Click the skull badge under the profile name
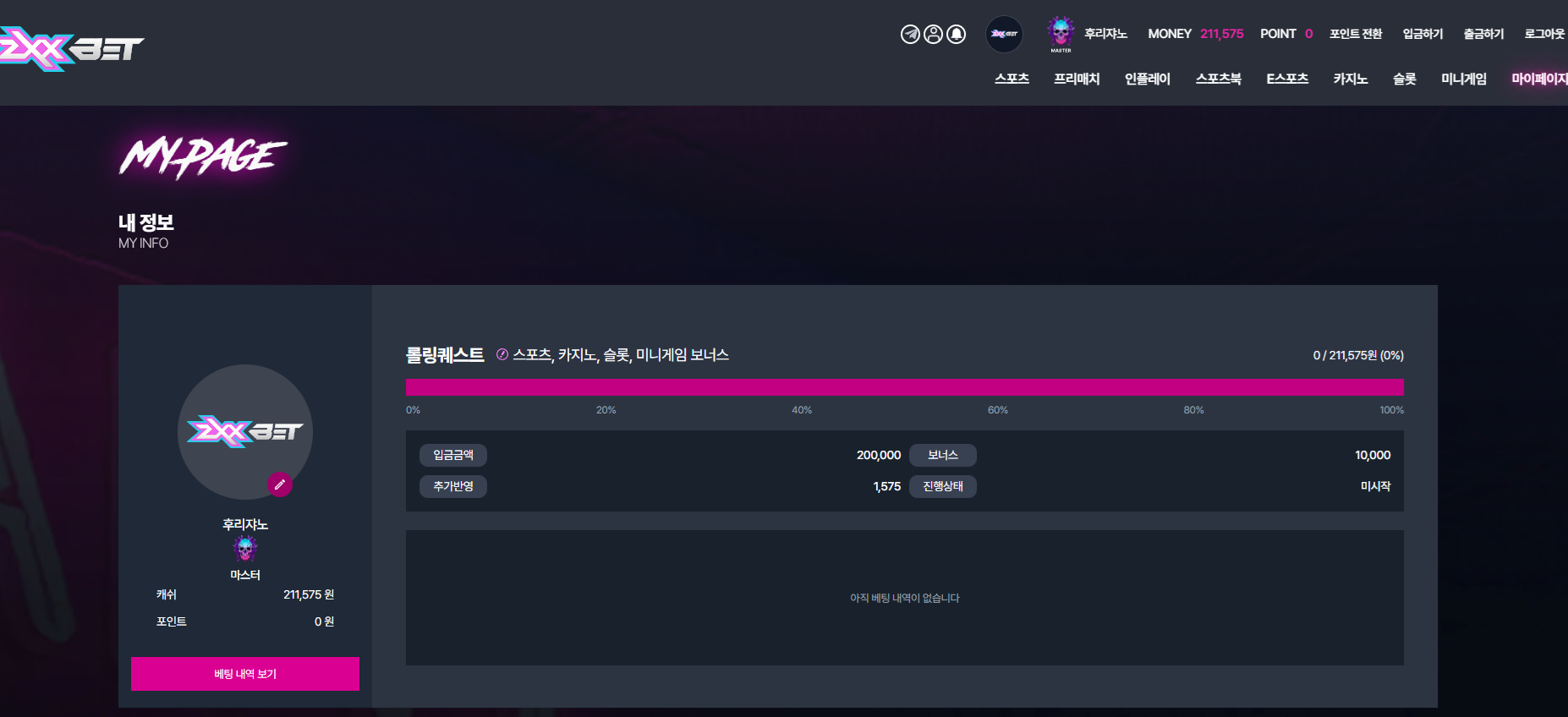Viewport: 1568px width, 717px height. tap(245, 549)
